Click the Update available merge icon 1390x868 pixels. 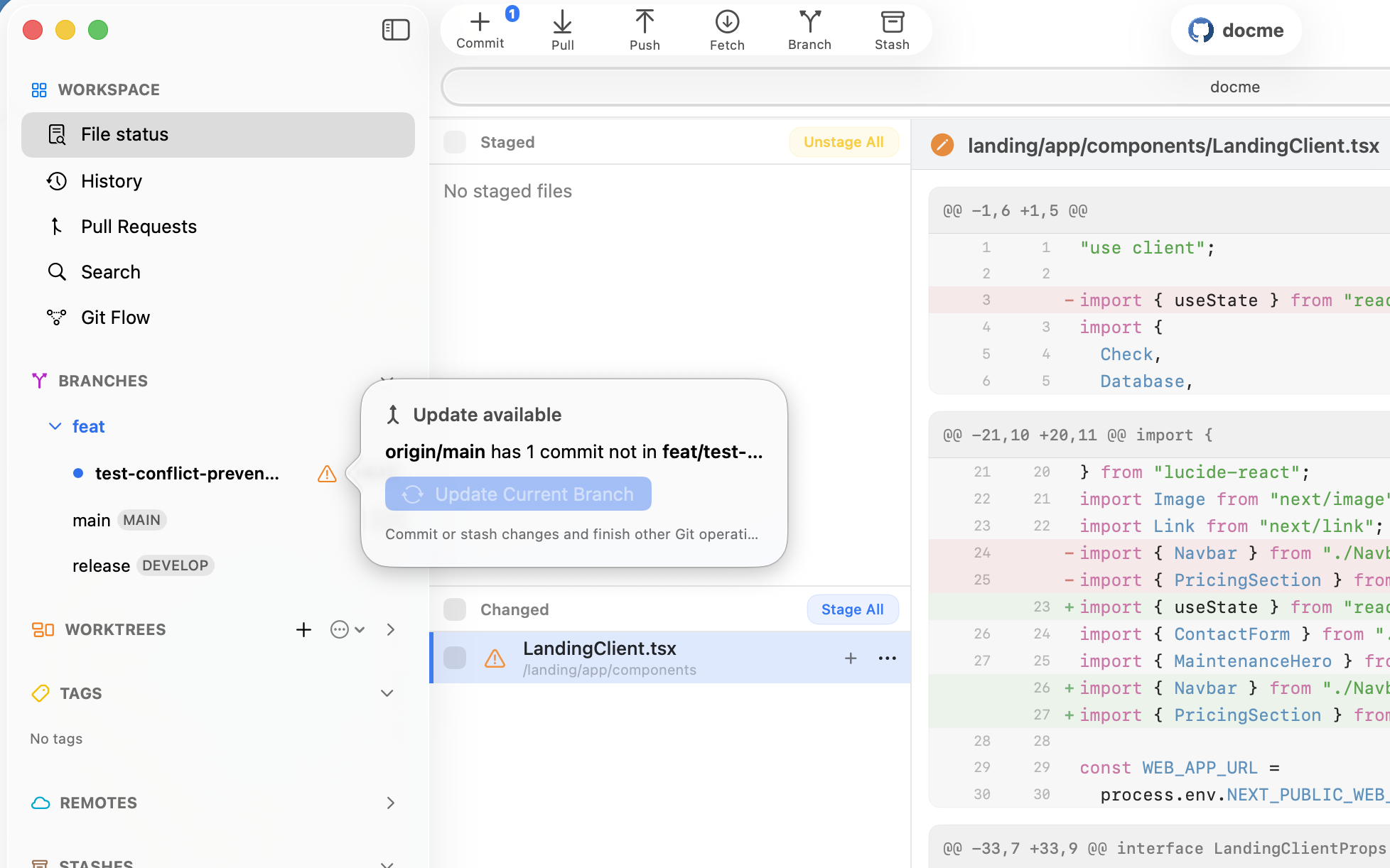(x=393, y=415)
